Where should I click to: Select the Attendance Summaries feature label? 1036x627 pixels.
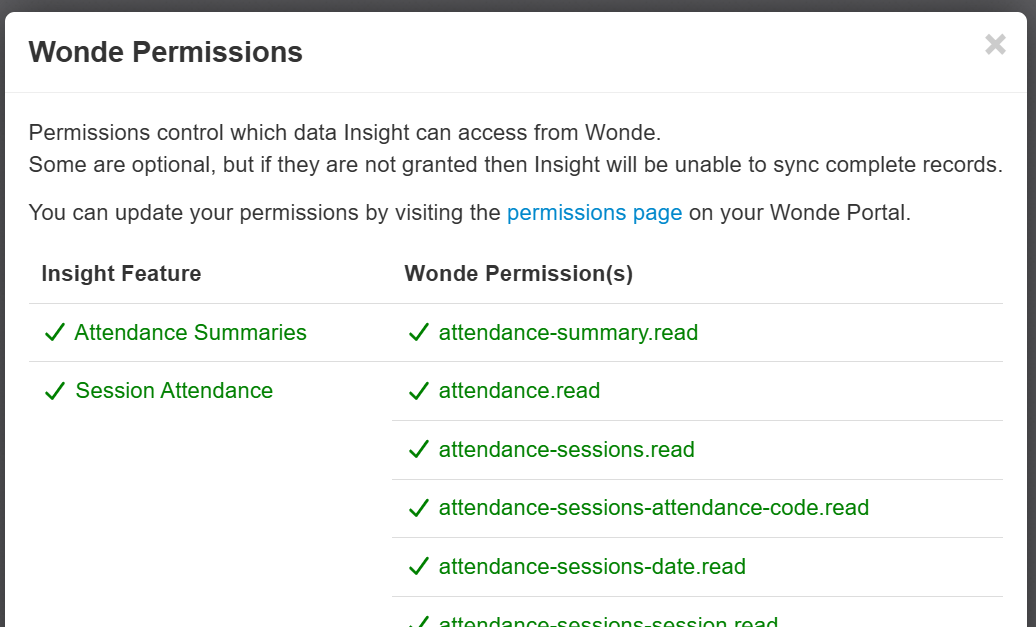pyautogui.click(x=190, y=333)
